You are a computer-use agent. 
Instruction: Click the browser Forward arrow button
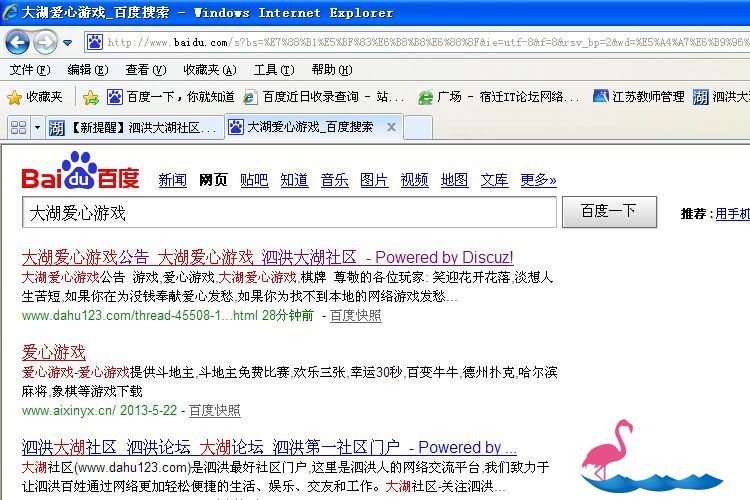pyautogui.click(x=45, y=43)
